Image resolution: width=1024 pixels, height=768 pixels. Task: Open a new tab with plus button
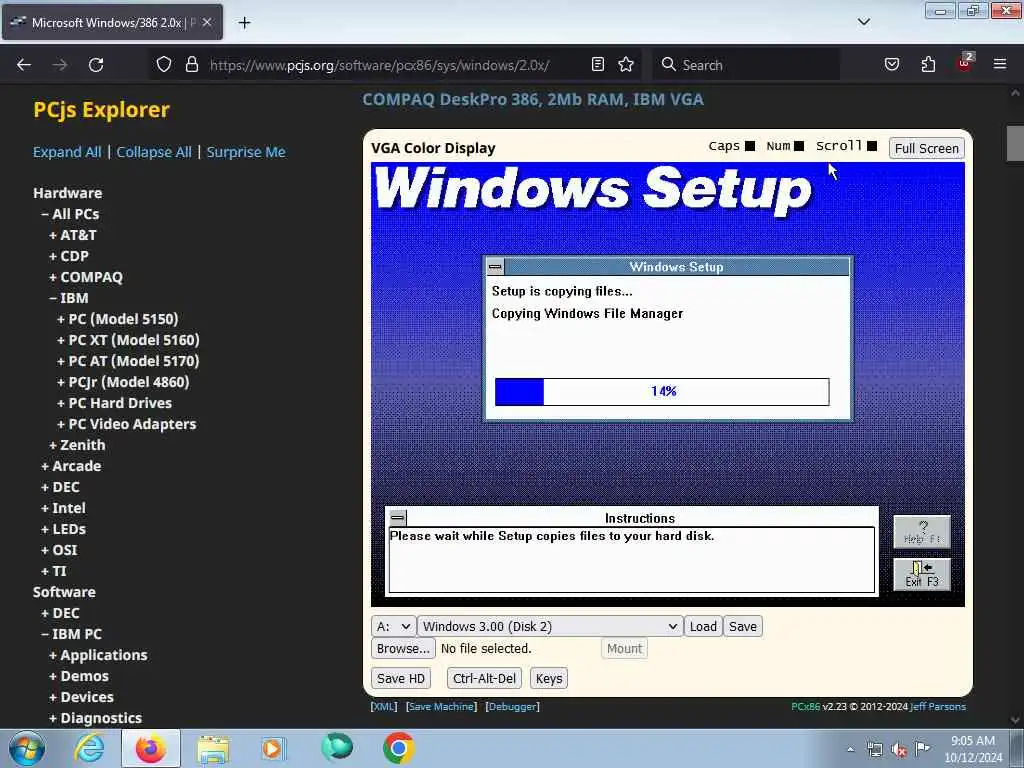coord(244,23)
